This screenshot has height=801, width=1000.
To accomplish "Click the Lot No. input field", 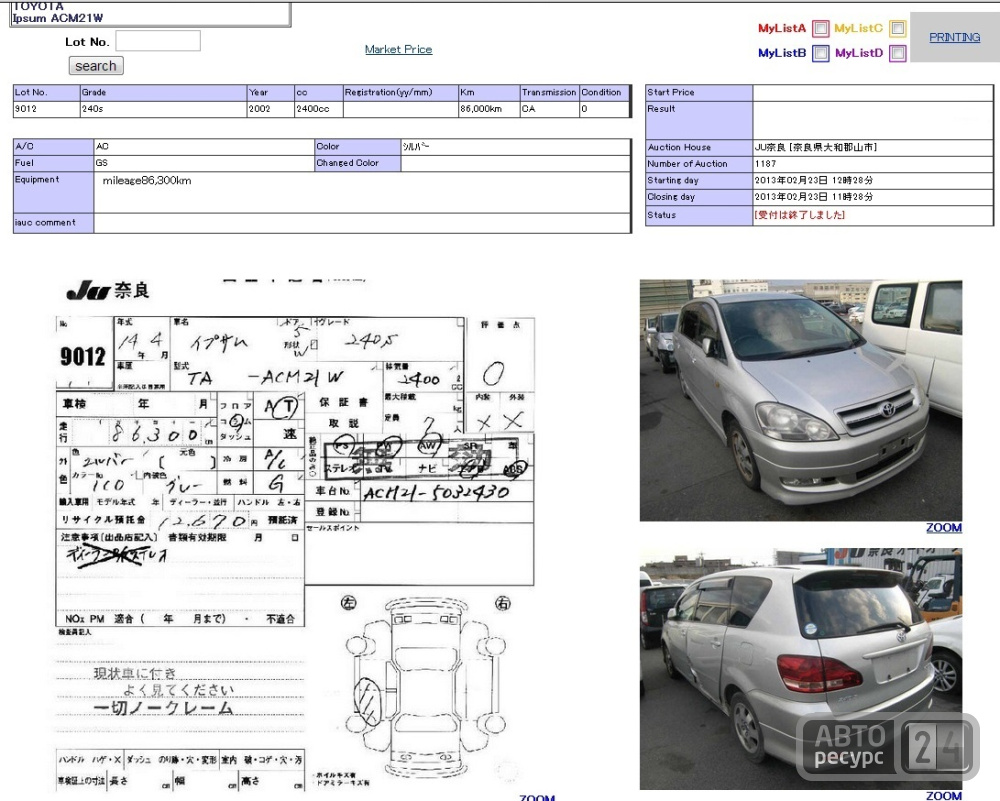I will [x=158, y=41].
